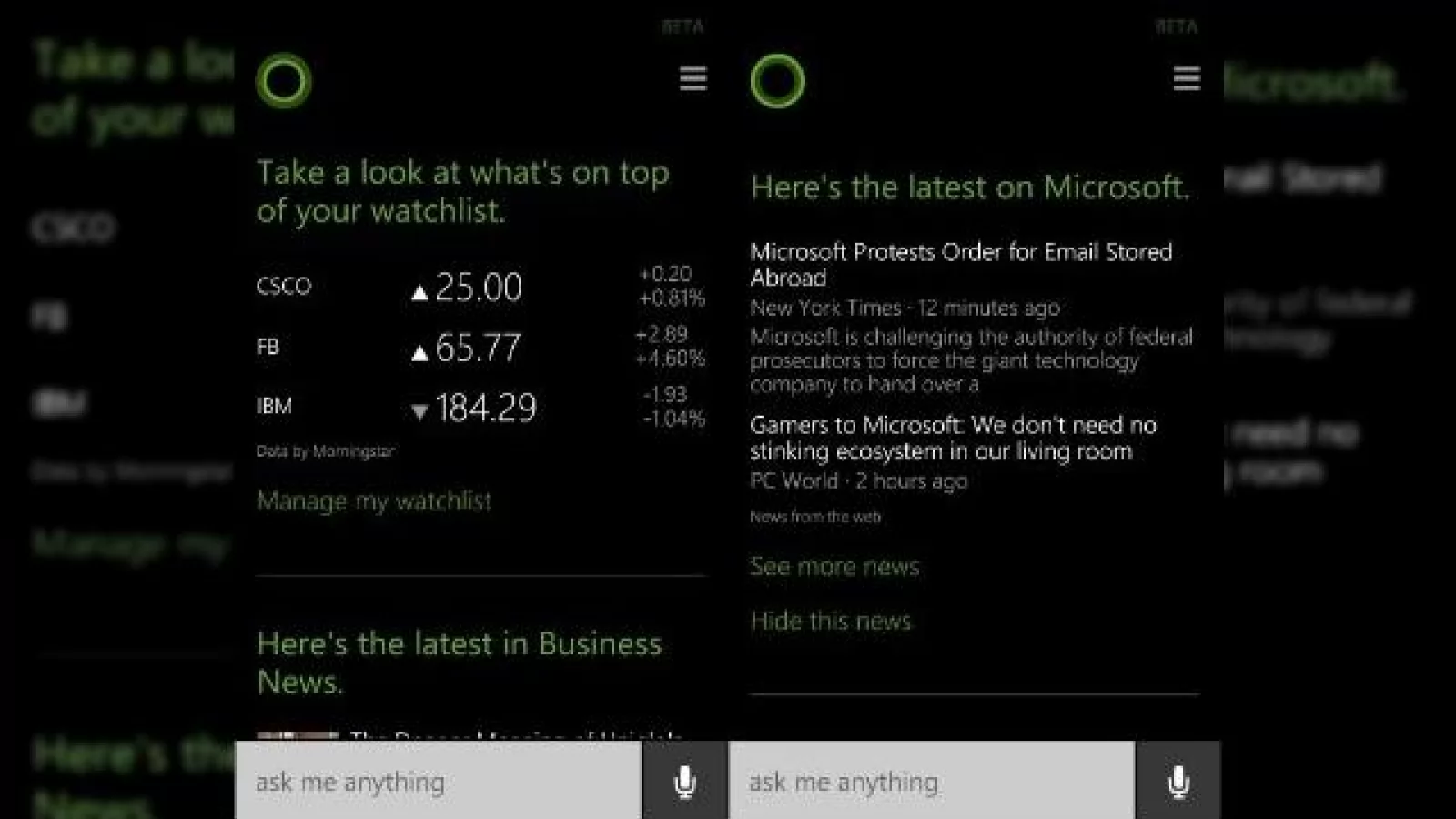Screen dimensions: 1456x819
Task: Click the up arrow next to FB price
Action: point(420,353)
